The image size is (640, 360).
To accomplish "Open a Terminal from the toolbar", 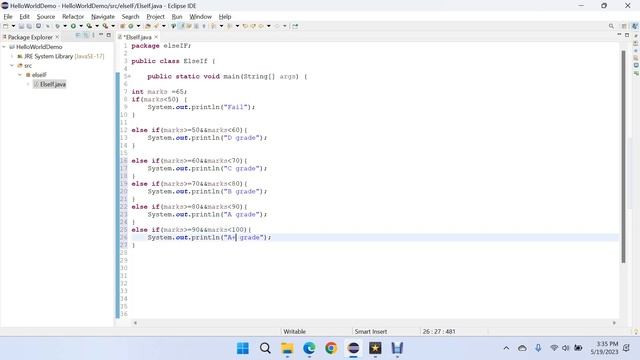I will (x=38, y=26).
